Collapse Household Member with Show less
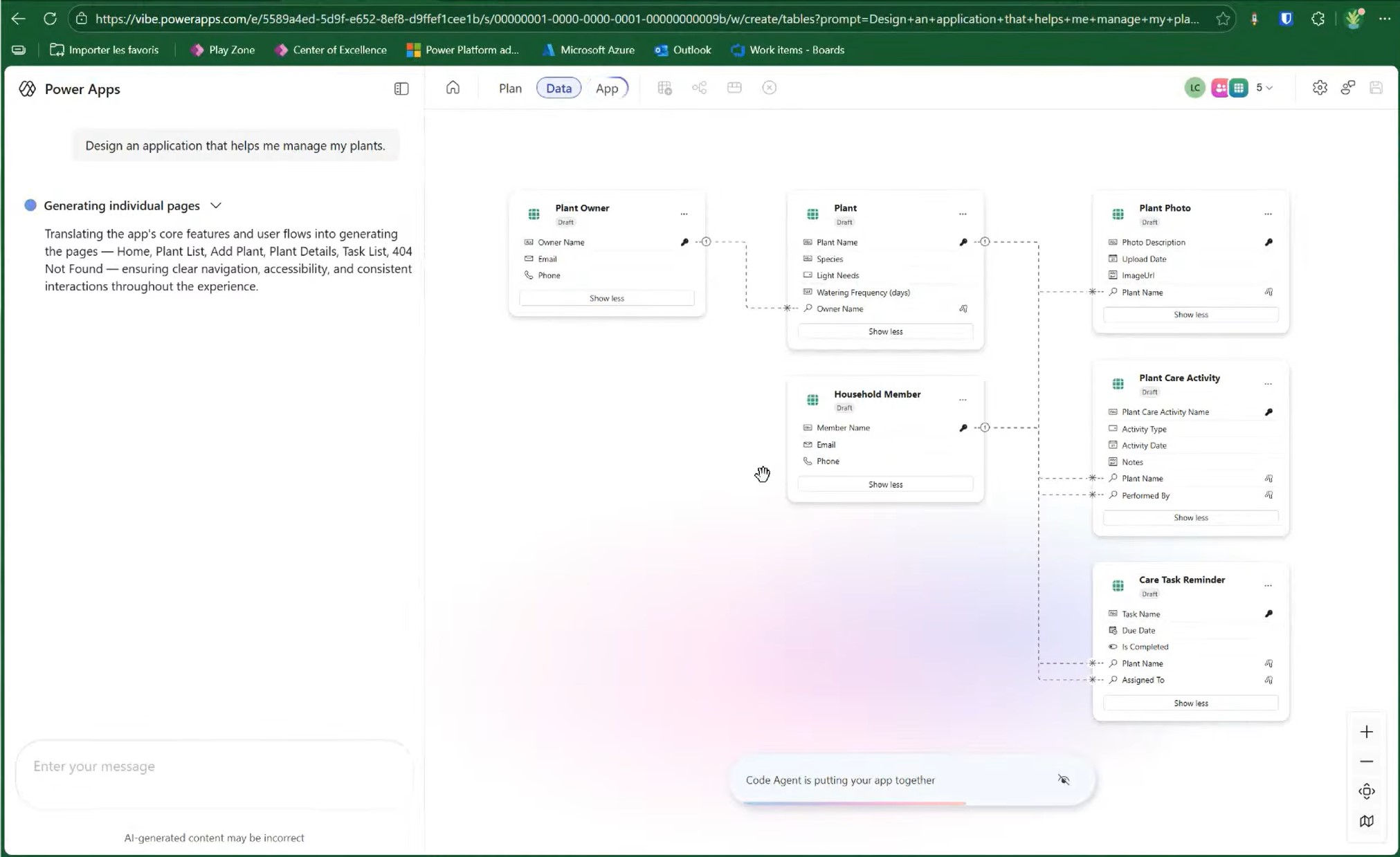Image resolution: width=1400 pixels, height=857 pixels. pyautogui.click(x=885, y=484)
